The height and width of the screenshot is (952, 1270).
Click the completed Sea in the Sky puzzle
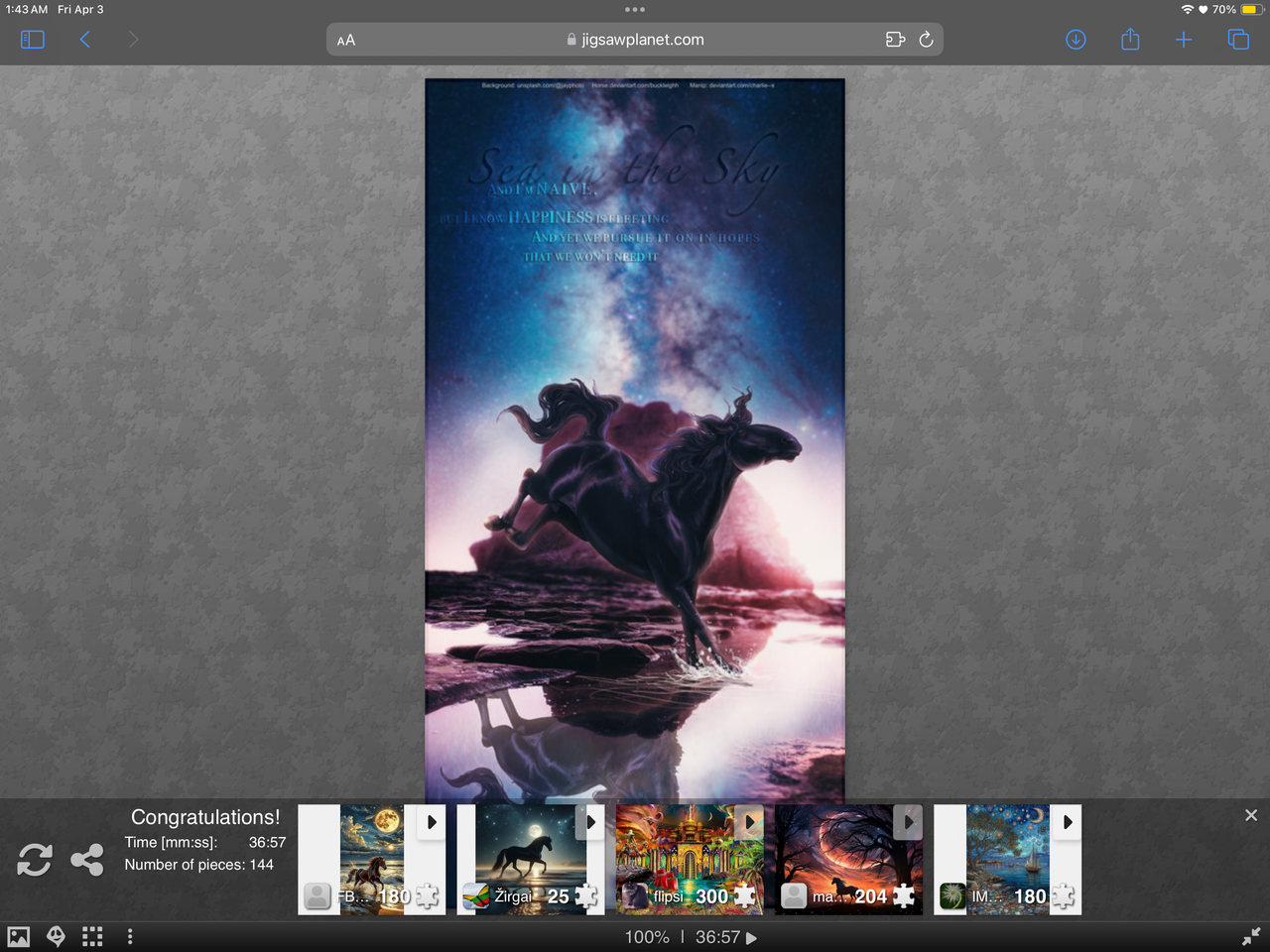pyautogui.click(x=635, y=440)
